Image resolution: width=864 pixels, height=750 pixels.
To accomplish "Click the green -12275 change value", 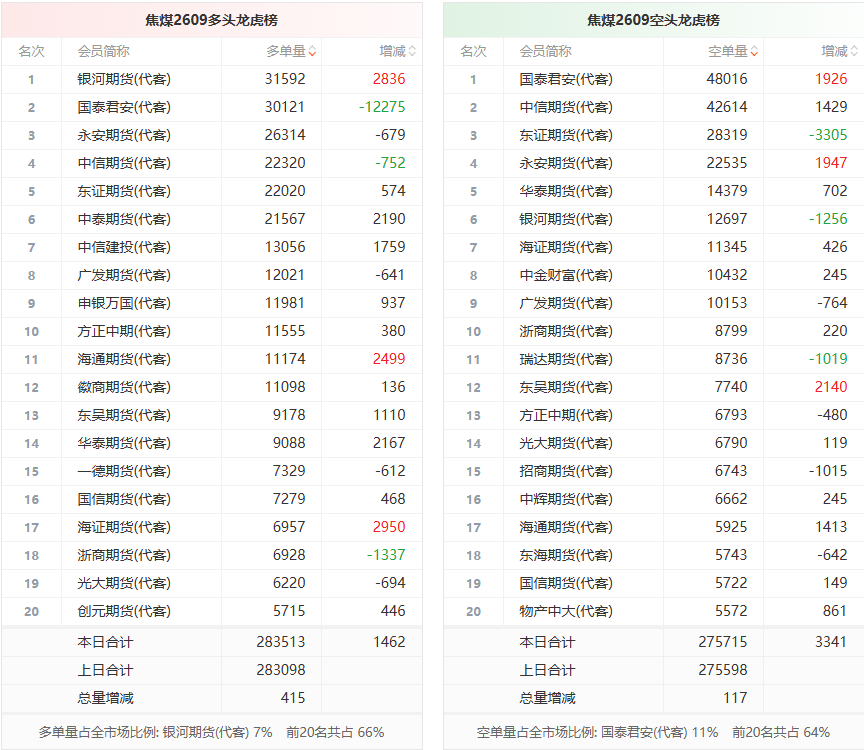I will [x=382, y=107].
